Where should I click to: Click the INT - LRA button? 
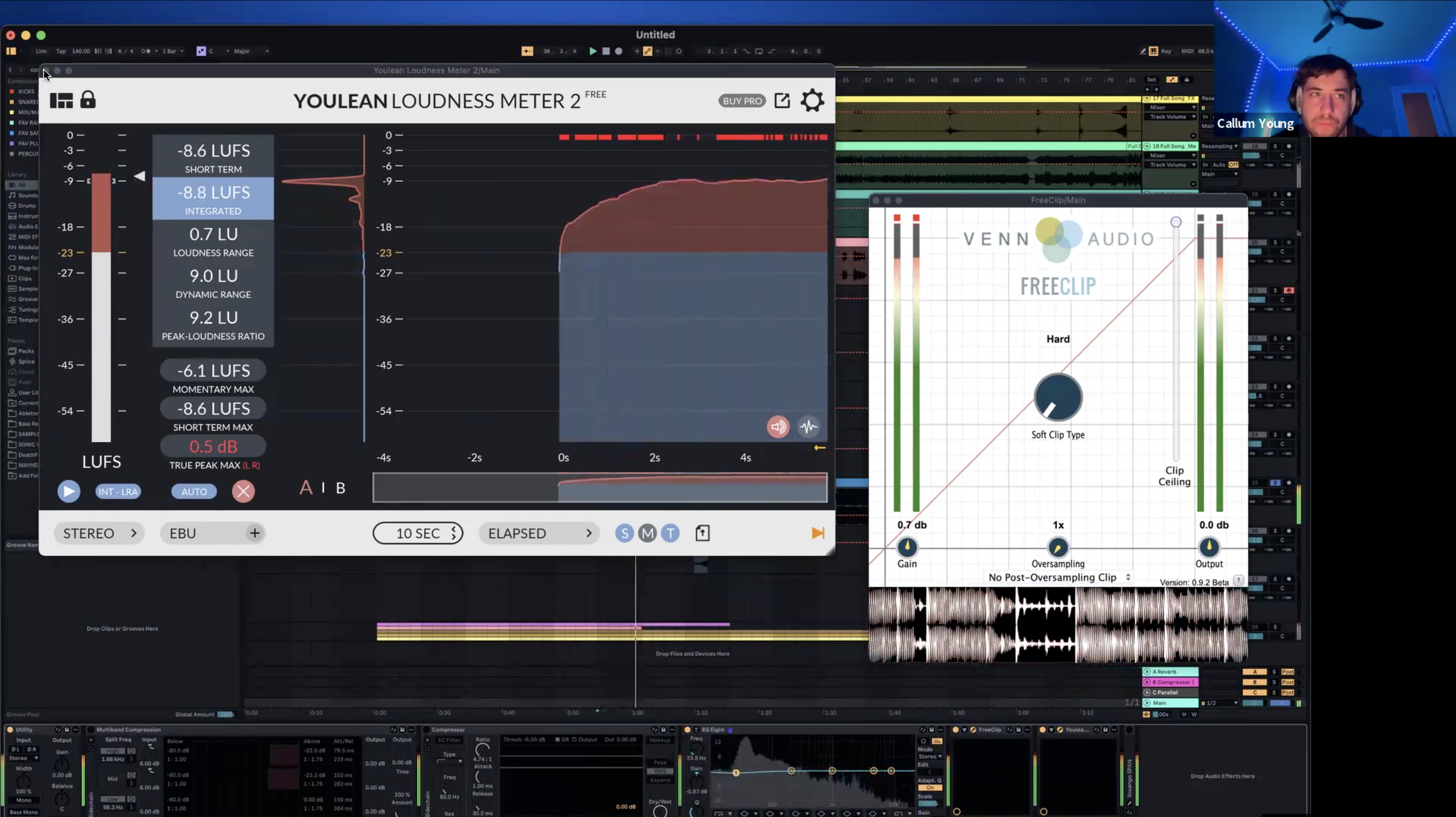click(x=117, y=491)
